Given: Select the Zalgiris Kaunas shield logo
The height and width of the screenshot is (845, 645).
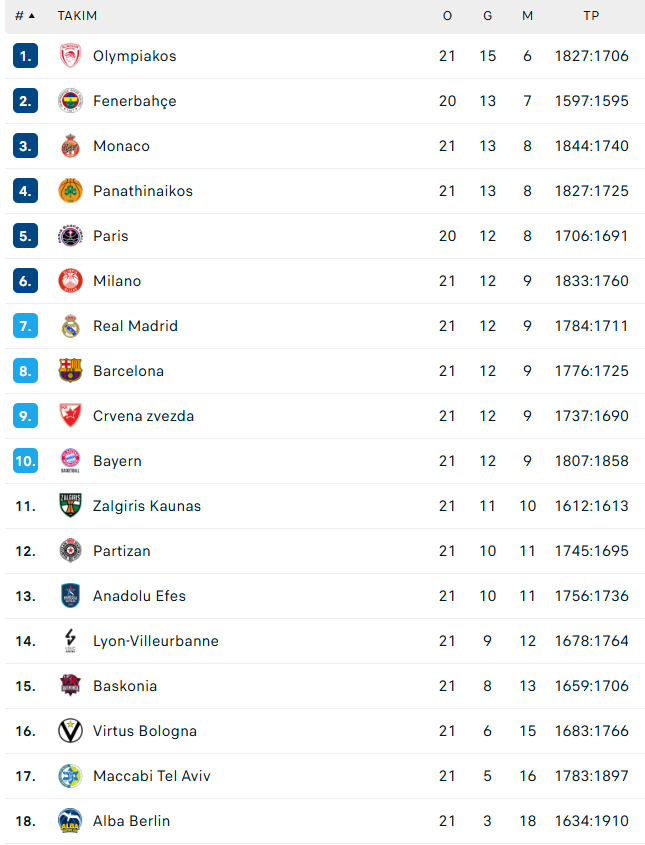Looking at the screenshot, I should [70, 506].
